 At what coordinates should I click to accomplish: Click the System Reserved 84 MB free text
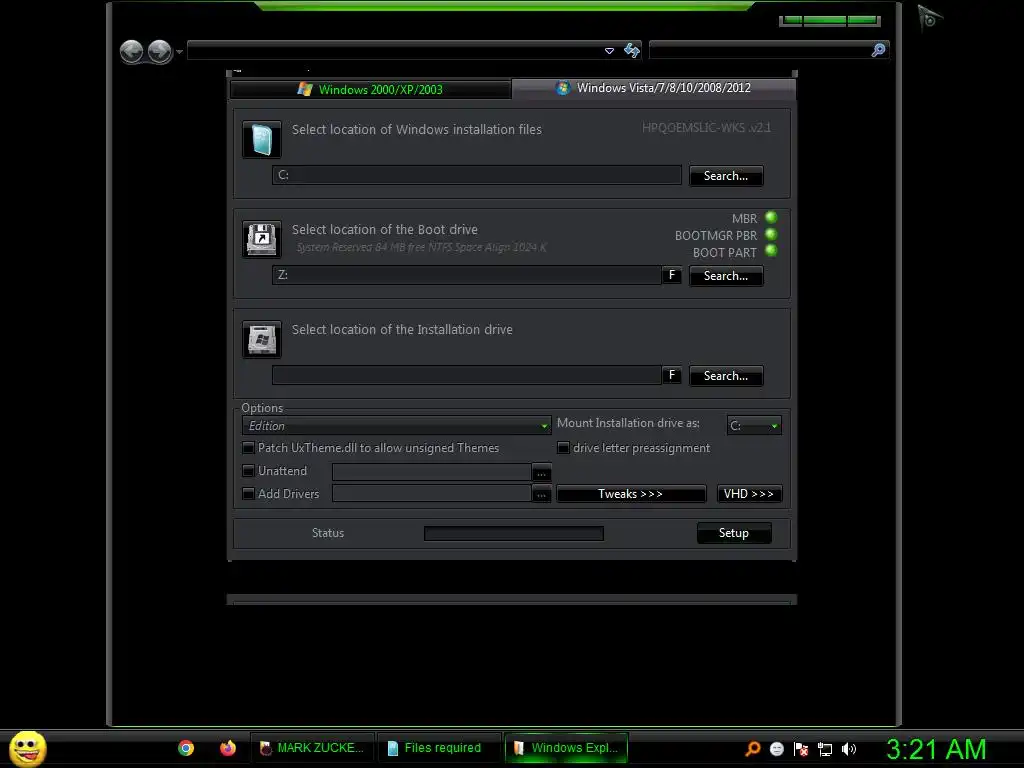pos(421,247)
